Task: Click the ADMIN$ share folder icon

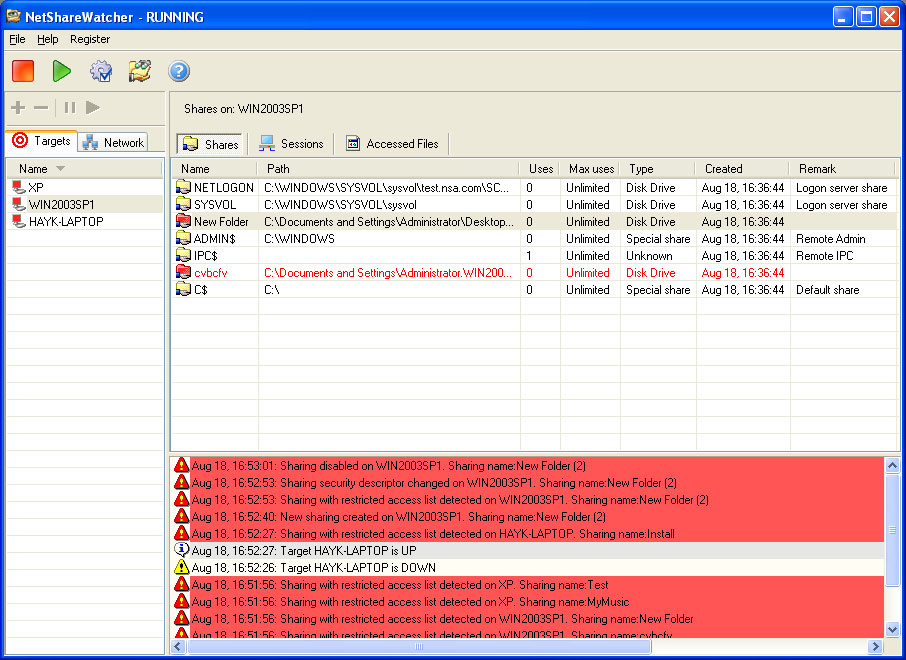Action: click(183, 238)
